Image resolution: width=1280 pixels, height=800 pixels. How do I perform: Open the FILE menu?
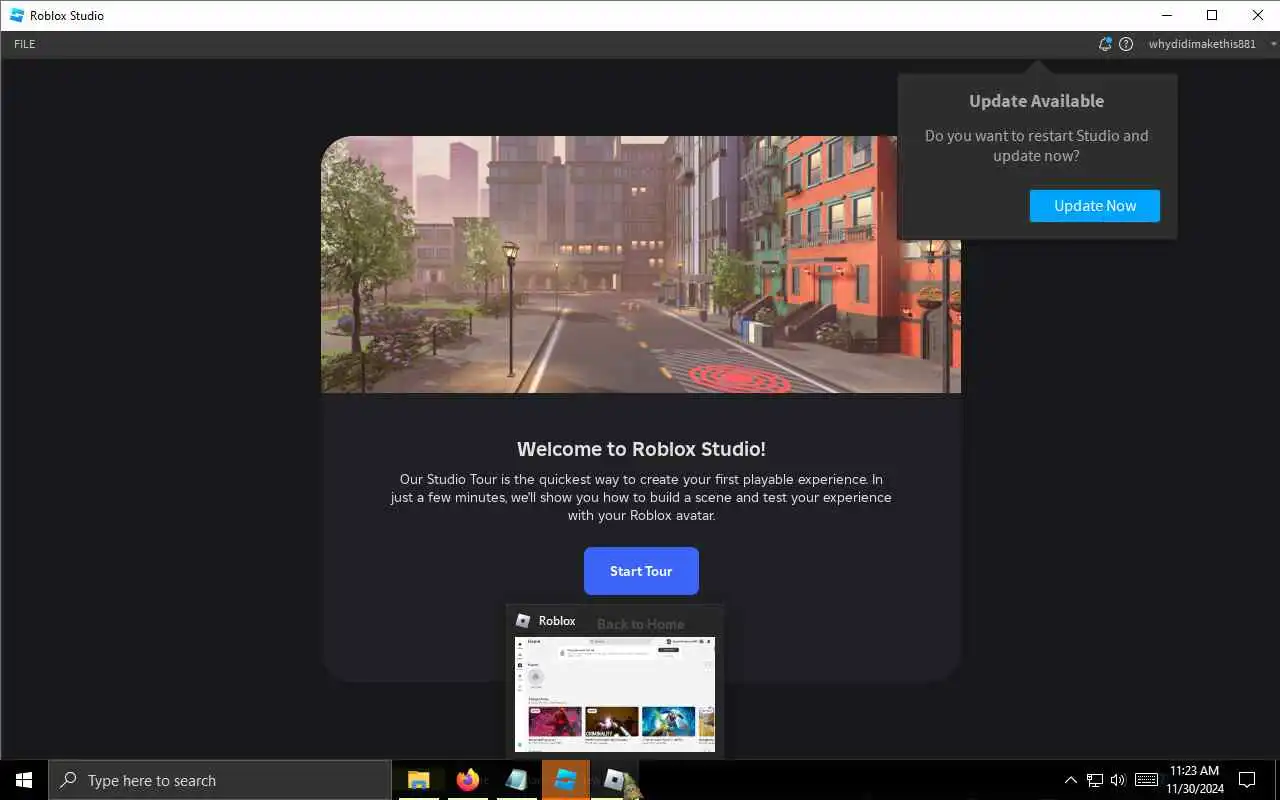coord(25,44)
